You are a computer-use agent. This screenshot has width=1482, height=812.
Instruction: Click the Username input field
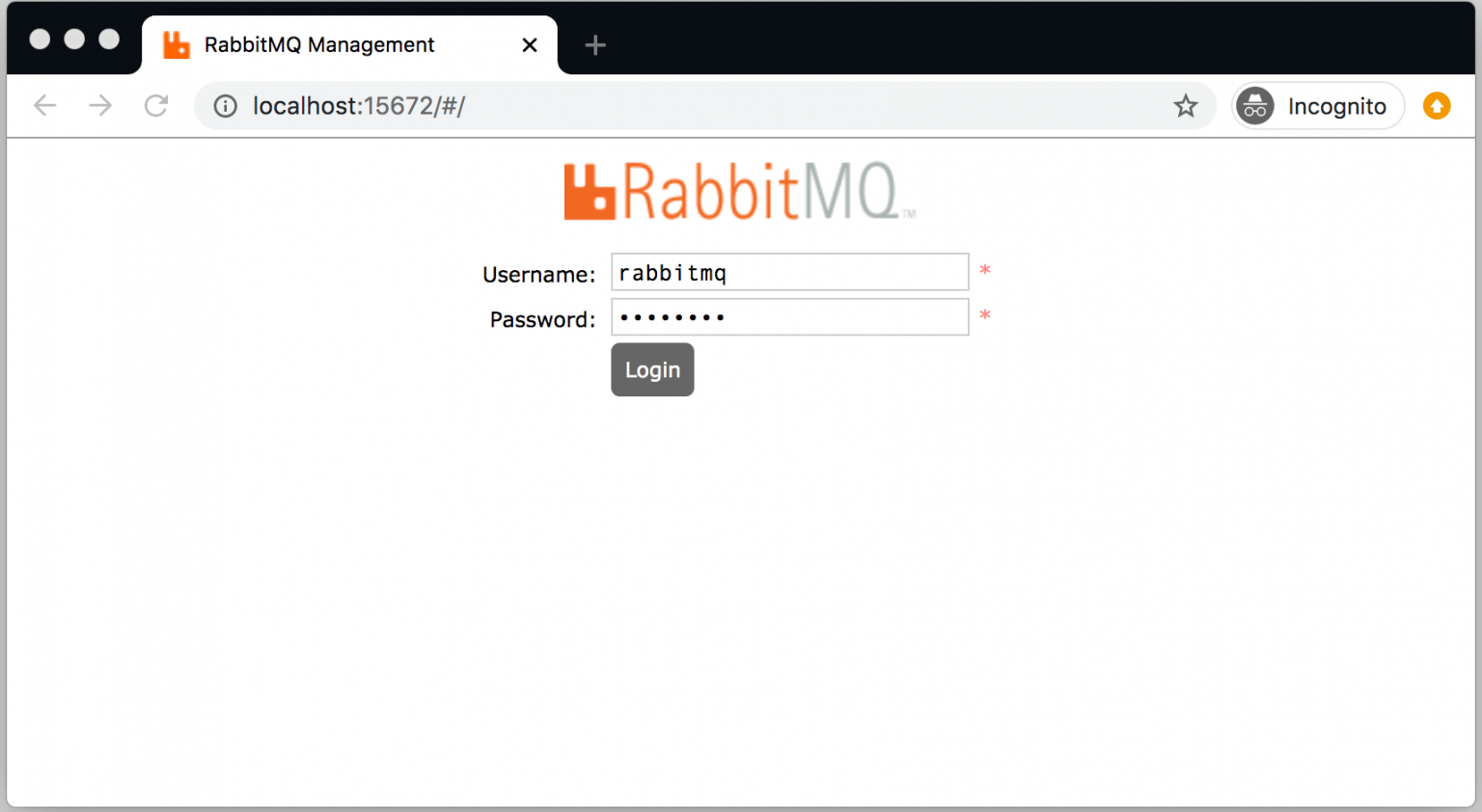tap(789, 272)
